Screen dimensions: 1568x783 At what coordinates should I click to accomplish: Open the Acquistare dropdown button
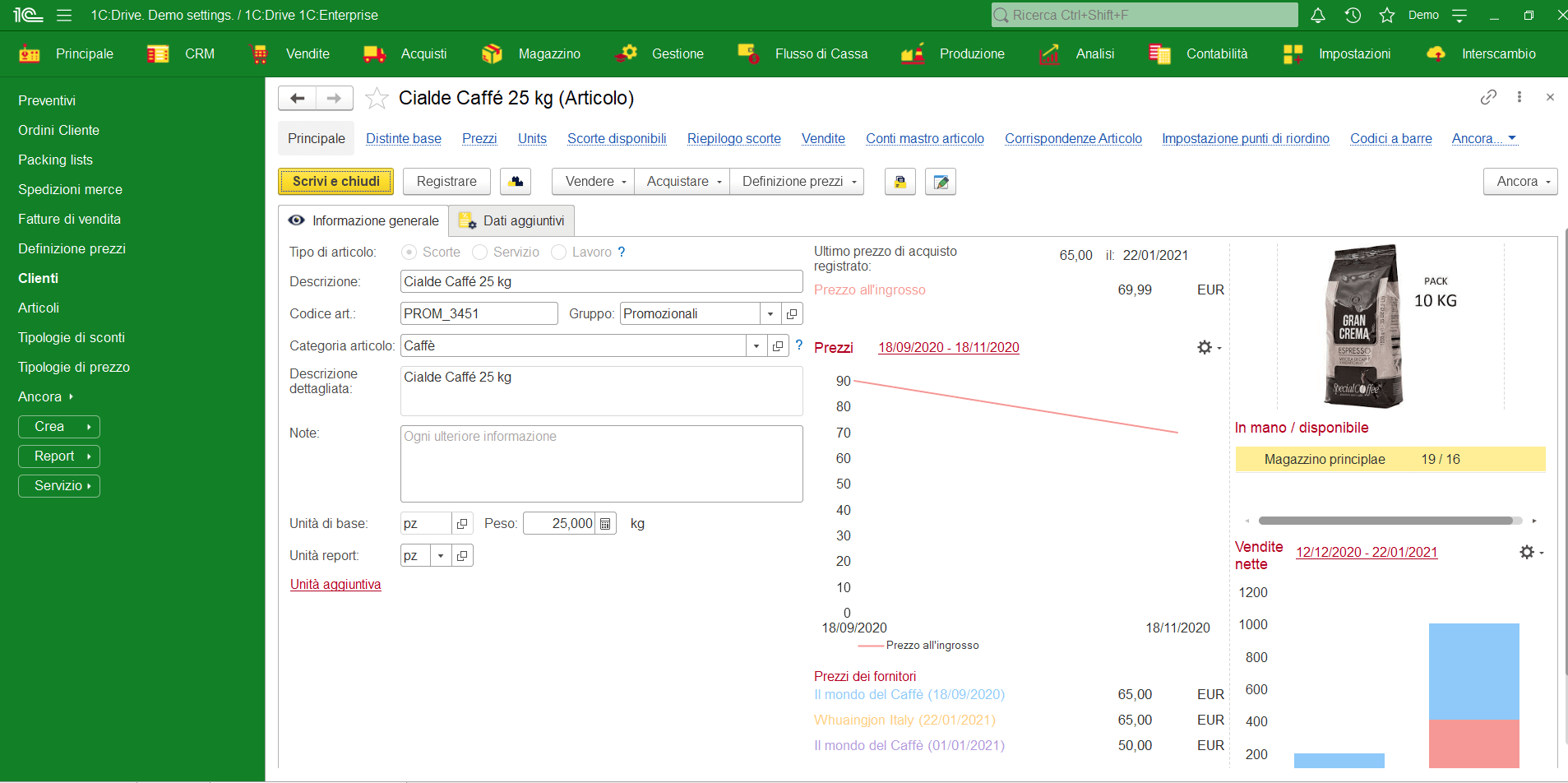[682, 182]
